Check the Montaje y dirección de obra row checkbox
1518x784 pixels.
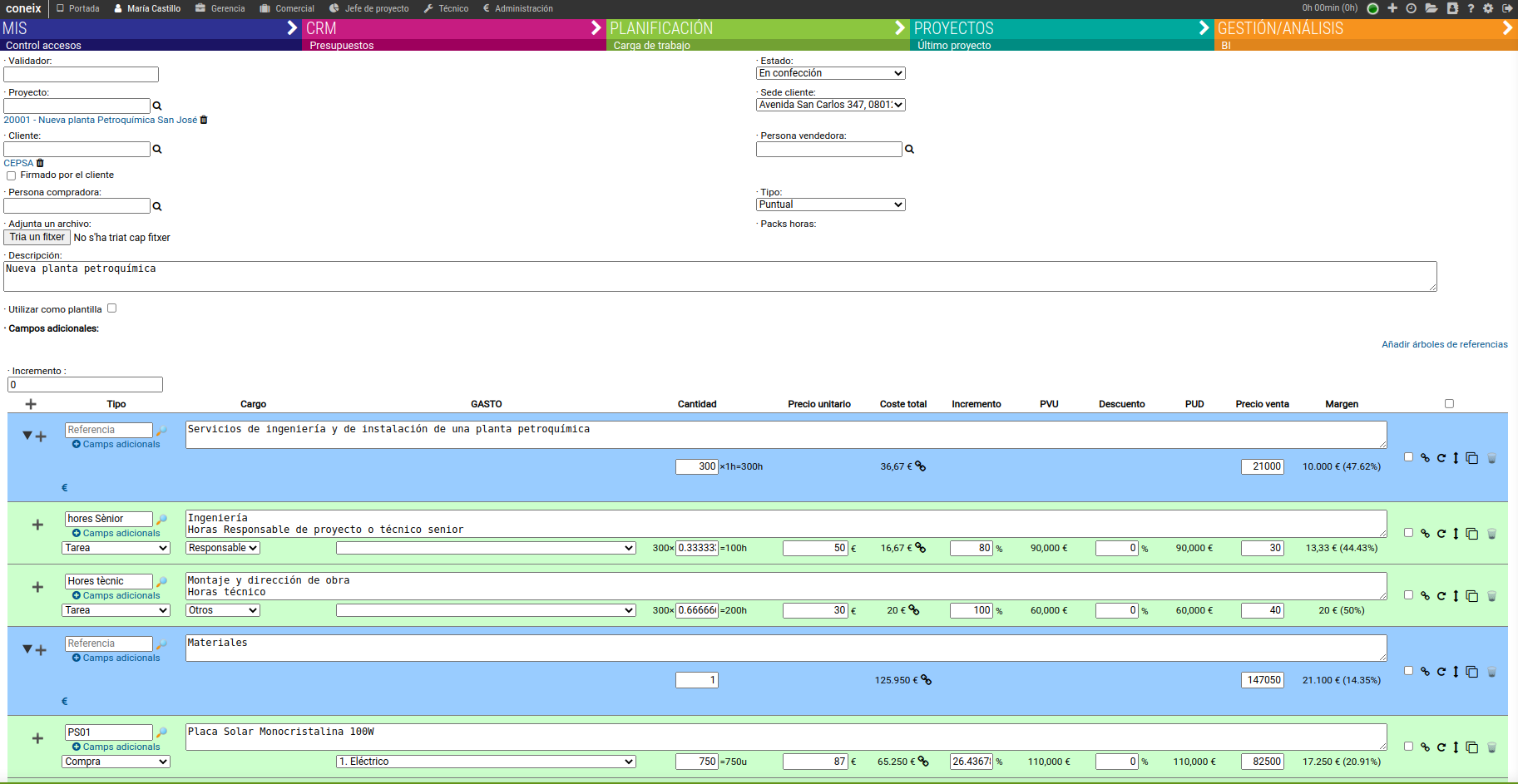(x=1408, y=595)
